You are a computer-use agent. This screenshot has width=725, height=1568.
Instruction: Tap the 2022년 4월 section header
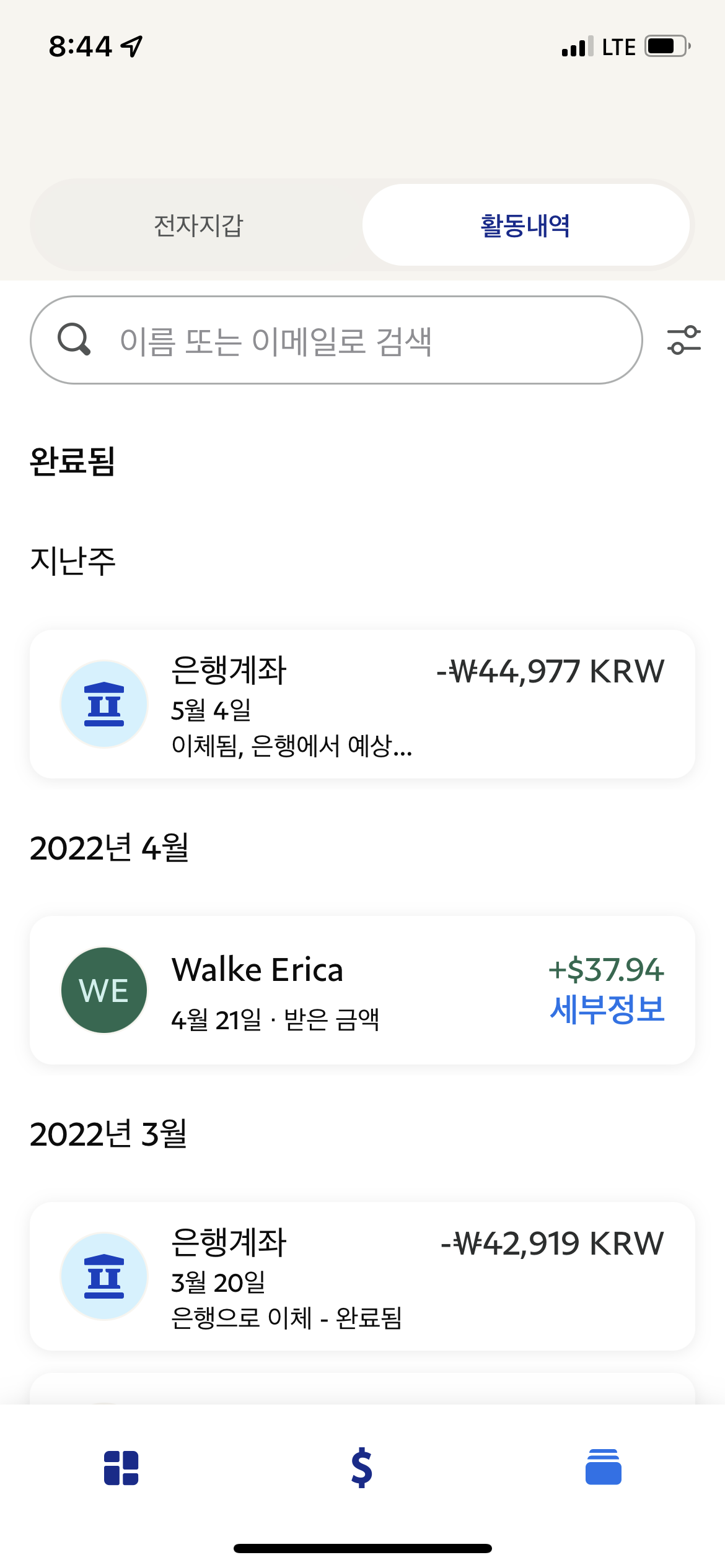pyautogui.click(x=109, y=848)
